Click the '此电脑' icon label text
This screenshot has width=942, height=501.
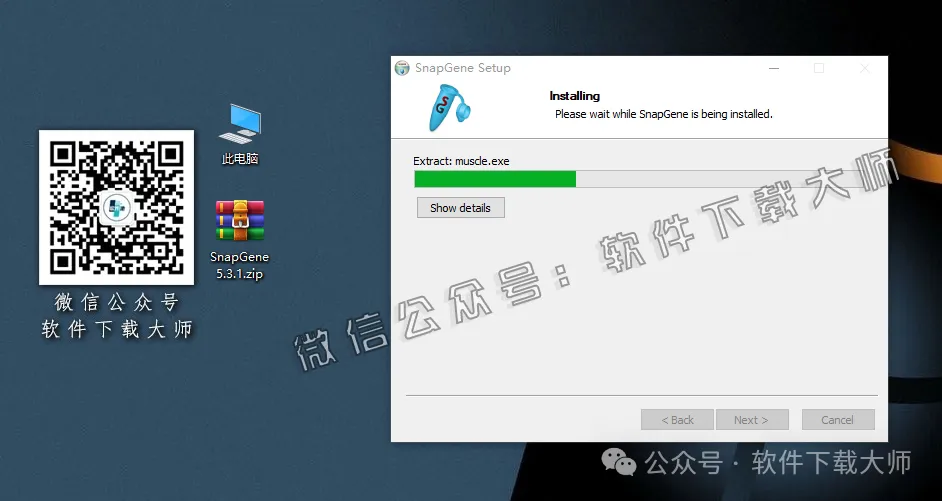click(240, 159)
